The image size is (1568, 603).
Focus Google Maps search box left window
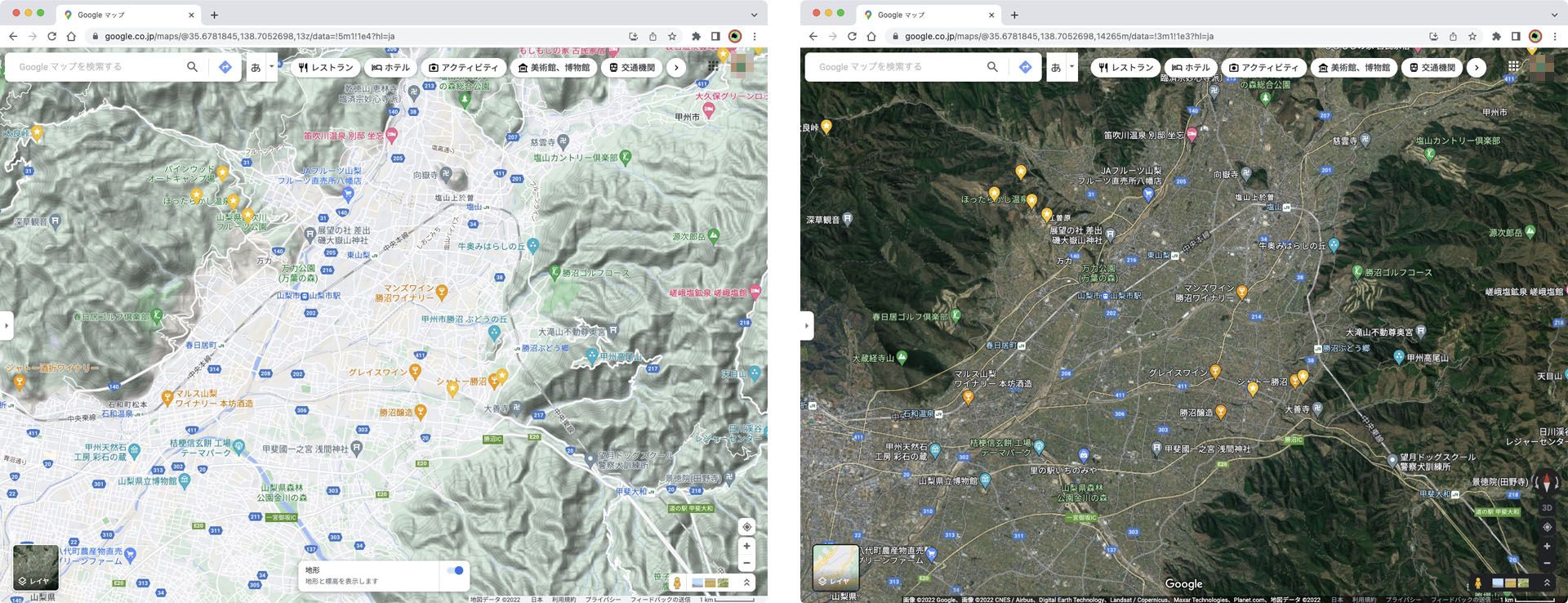click(x=98, y=67)
